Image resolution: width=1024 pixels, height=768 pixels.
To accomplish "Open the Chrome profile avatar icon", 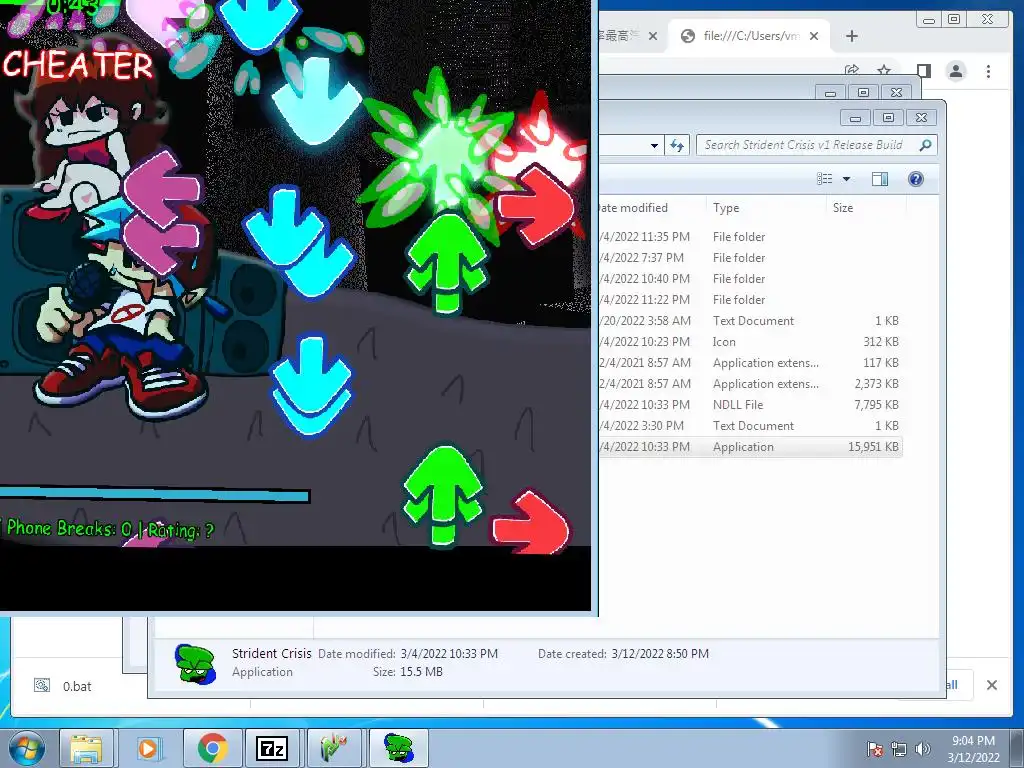I will [955, 71].
